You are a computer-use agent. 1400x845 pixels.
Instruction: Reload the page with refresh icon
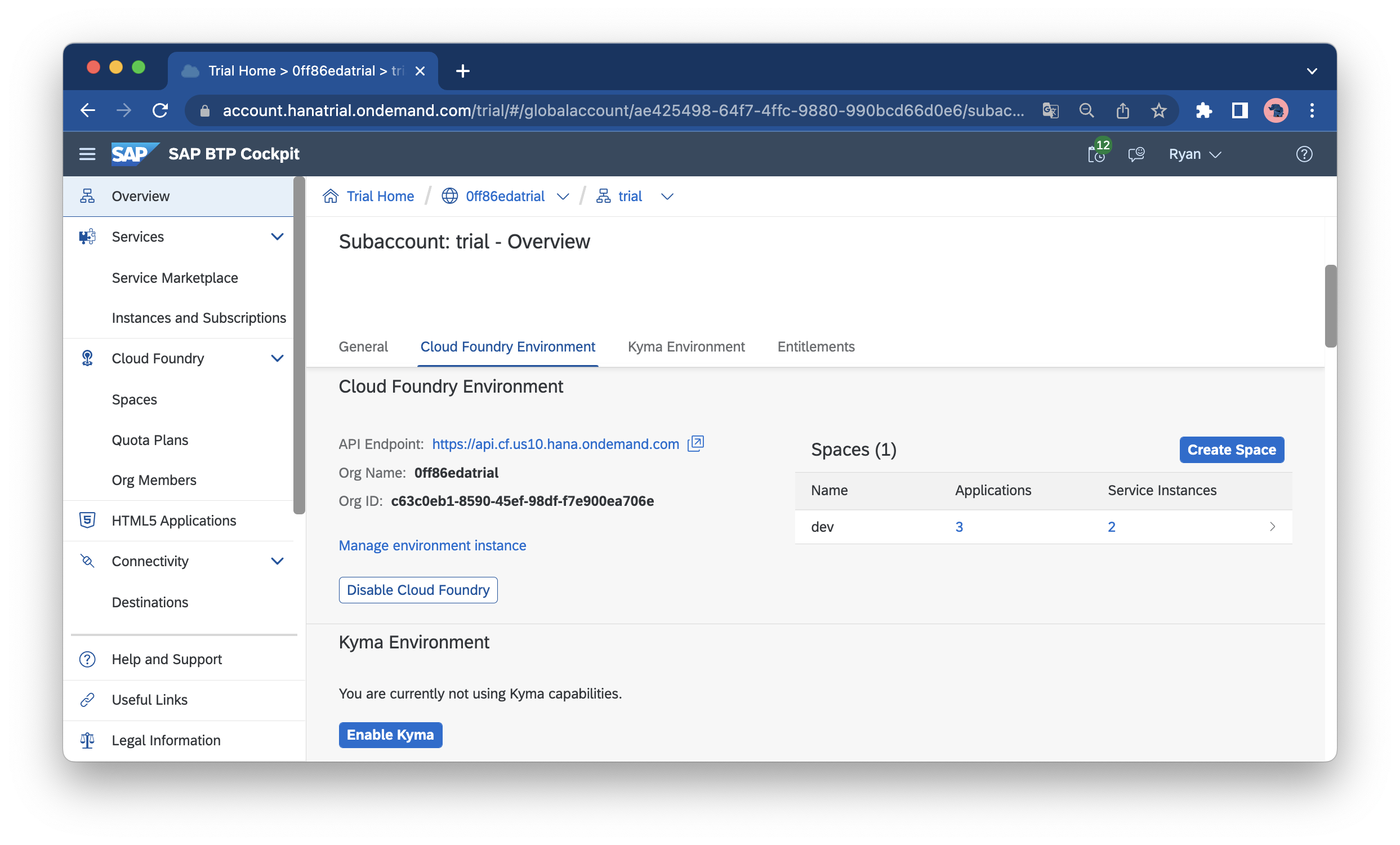[x=160, y=110]
